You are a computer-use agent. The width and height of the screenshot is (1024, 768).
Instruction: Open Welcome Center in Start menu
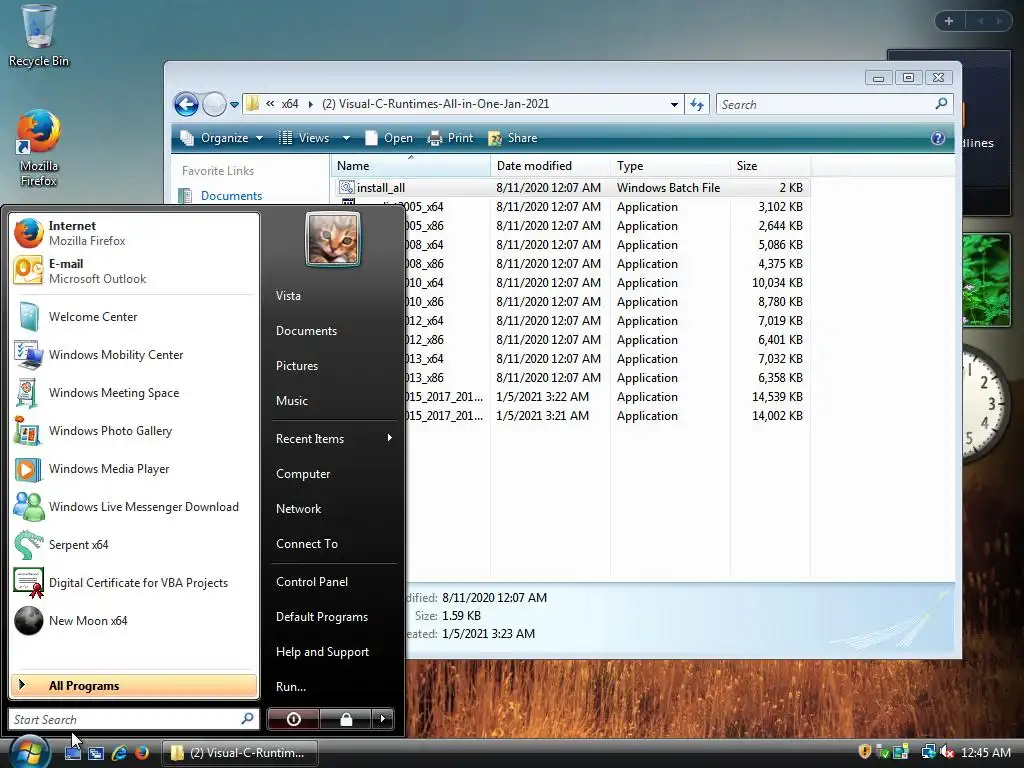coord(135,317)
